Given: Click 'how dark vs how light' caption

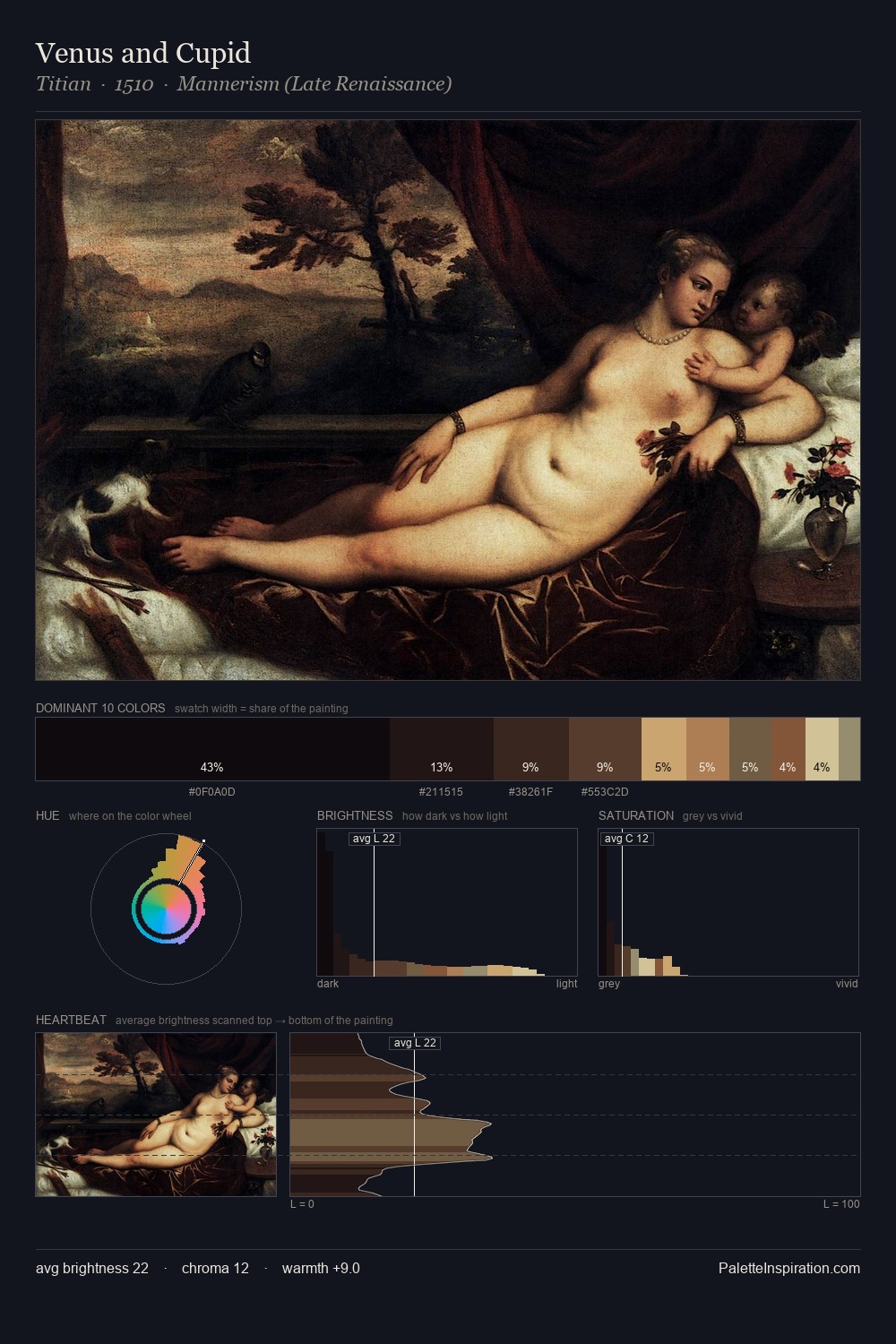Looking at the screenshot, I should tap(454, 816).
